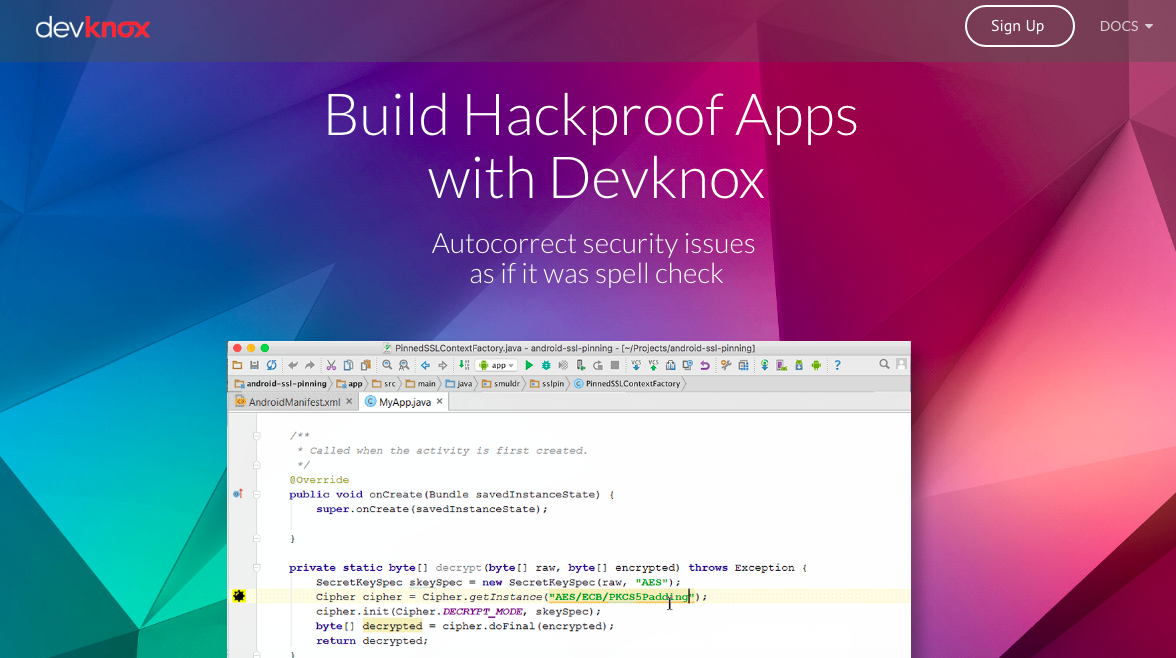Click the Redo arrow icon

(310, 365)
